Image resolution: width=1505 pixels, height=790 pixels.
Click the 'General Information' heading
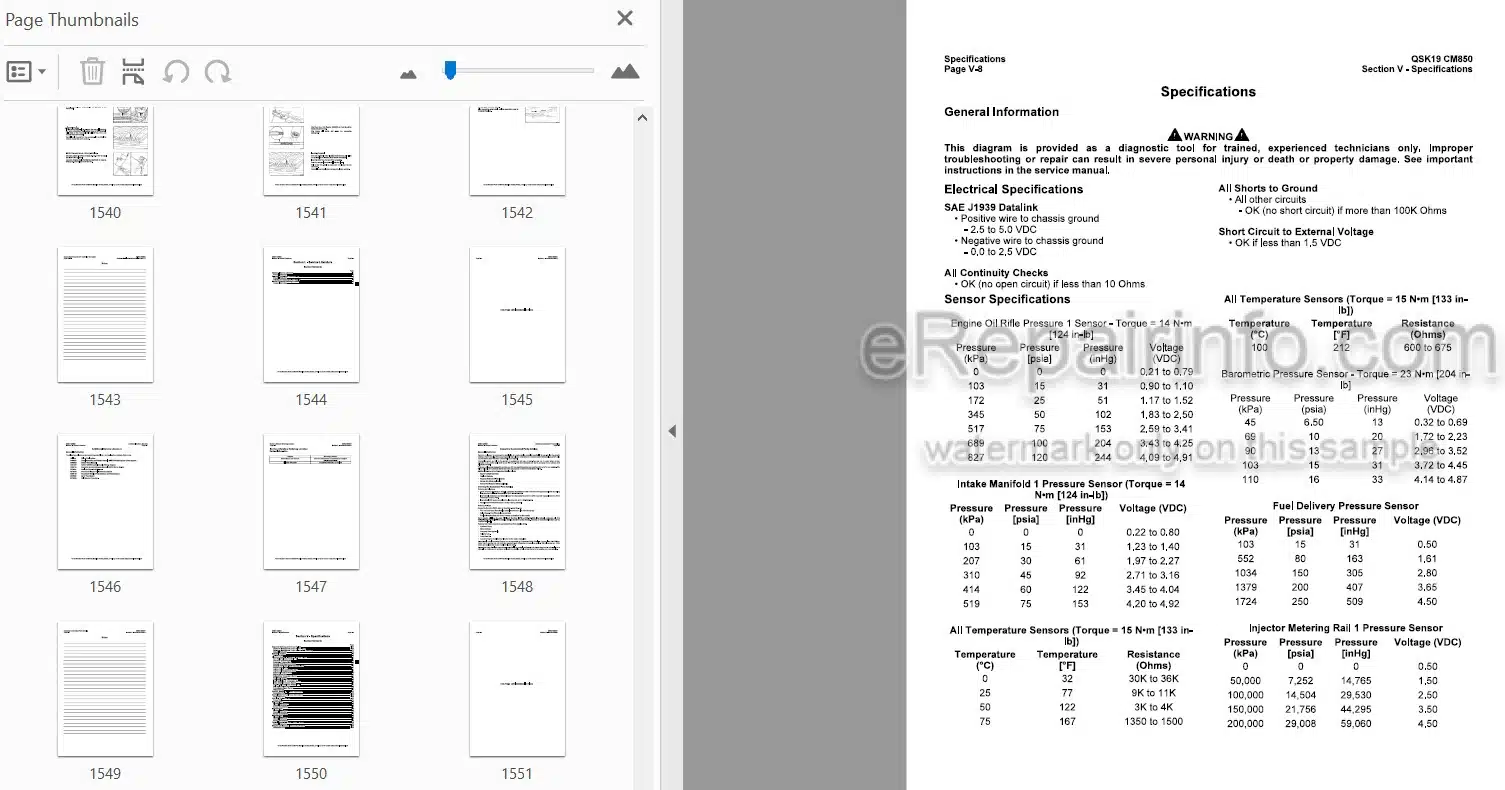1001,112
